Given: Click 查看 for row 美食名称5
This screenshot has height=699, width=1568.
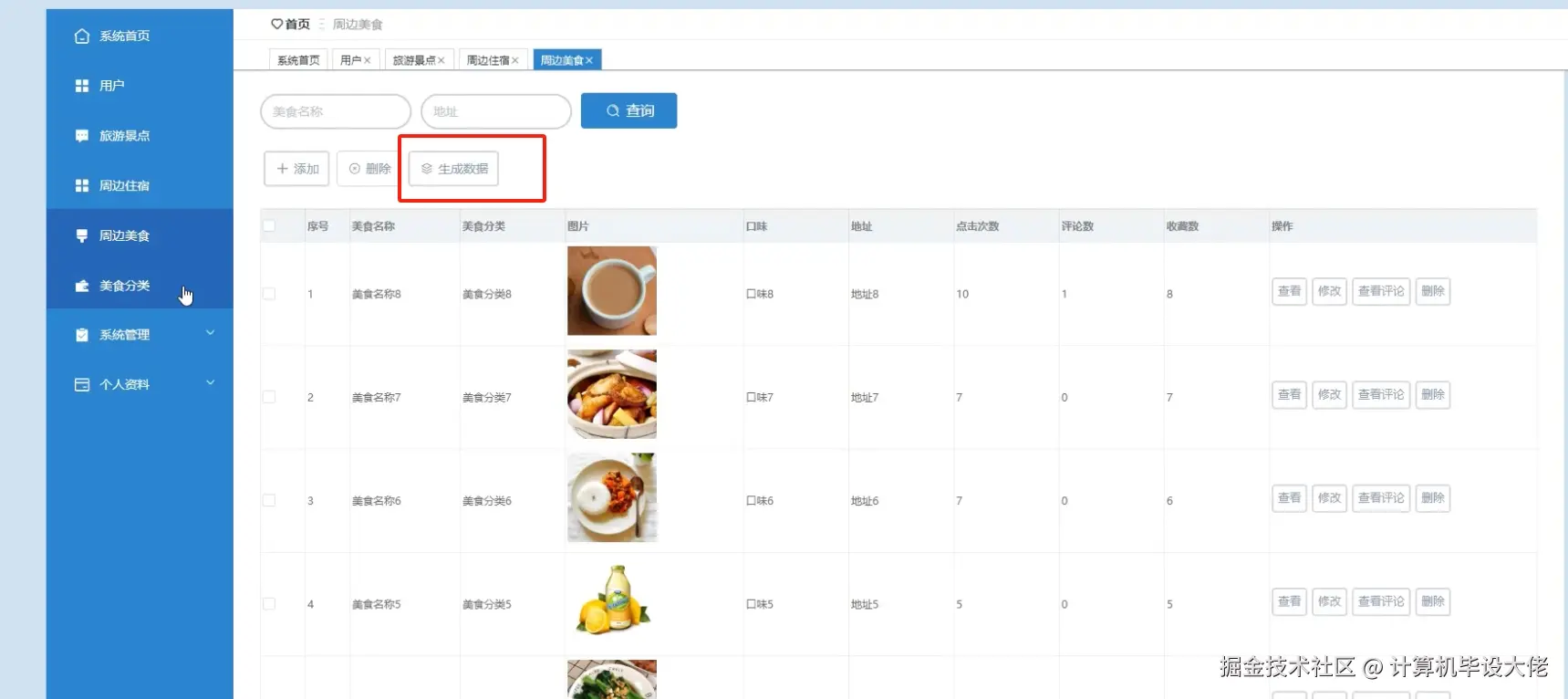Looking at the screenshot, I should 1289,601.
